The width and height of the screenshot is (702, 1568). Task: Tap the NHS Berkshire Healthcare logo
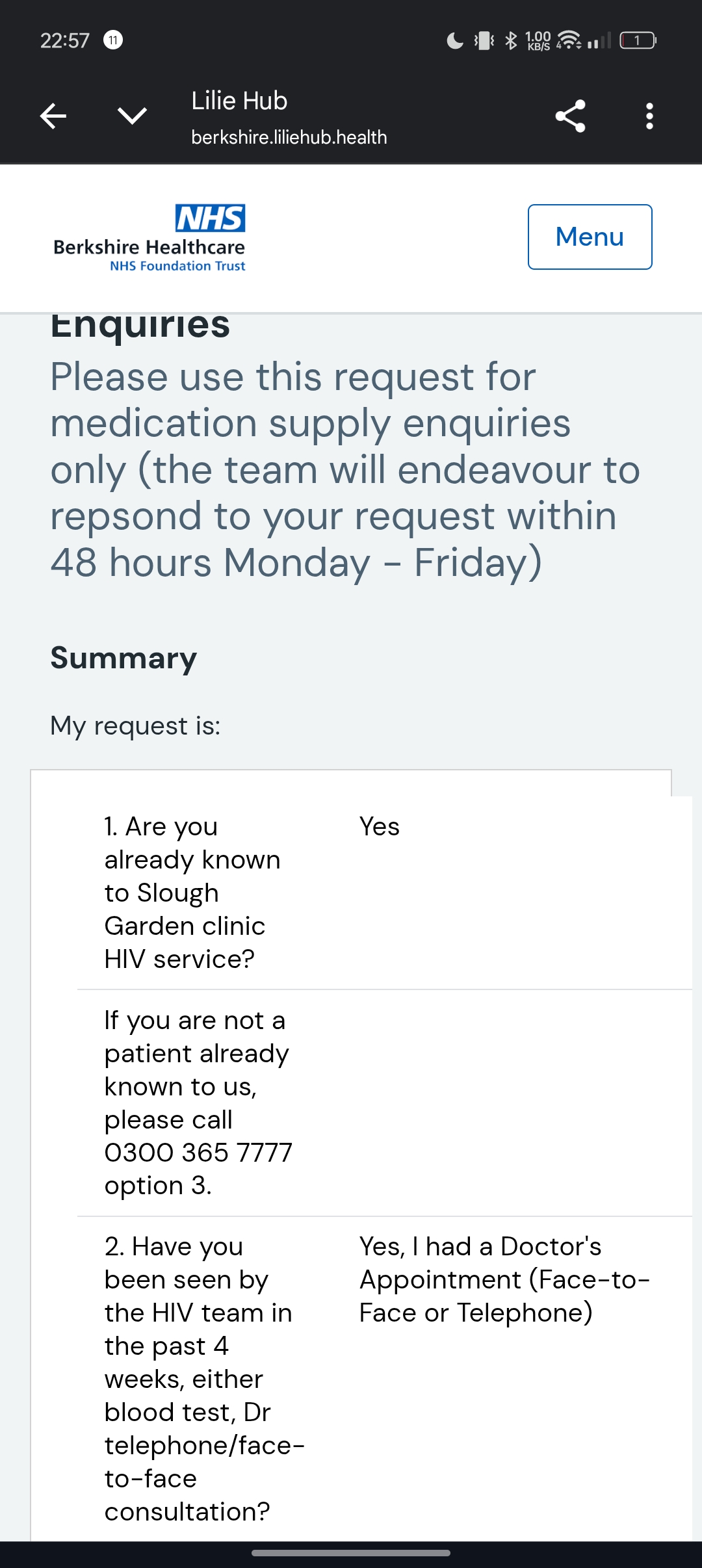pos(149,237)
